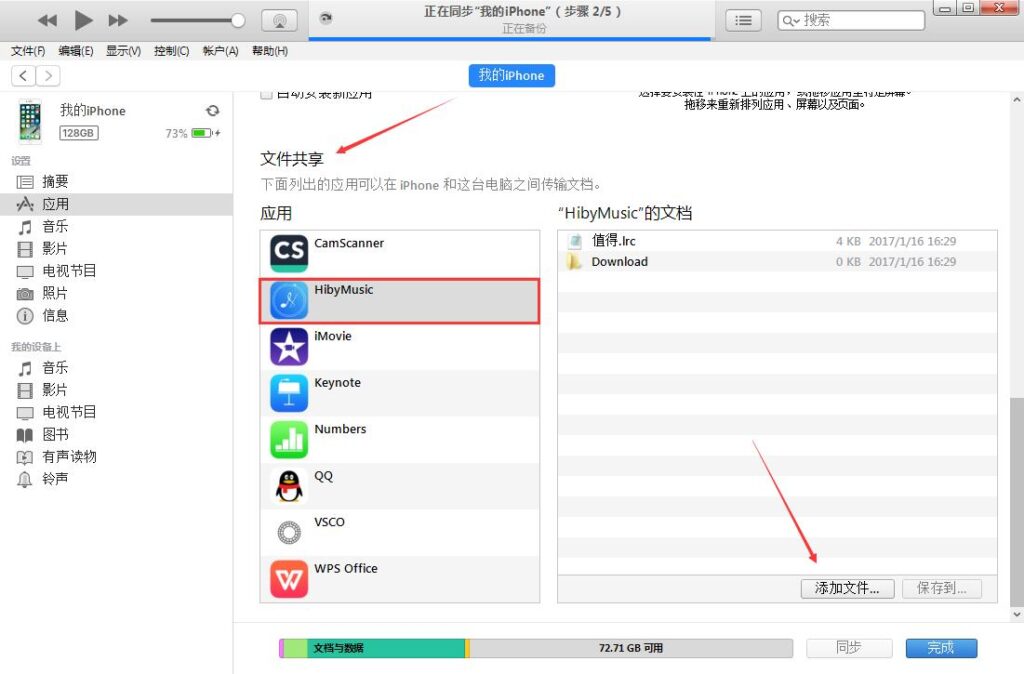Select 影片 under 设置 section
The image size is (1024, 674).
click(116, 249)
